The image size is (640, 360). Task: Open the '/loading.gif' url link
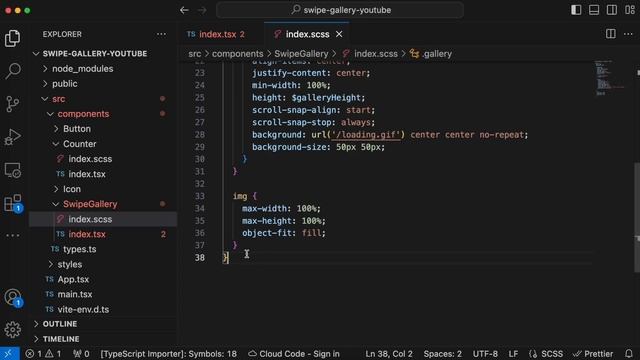[x=366, y=135]
